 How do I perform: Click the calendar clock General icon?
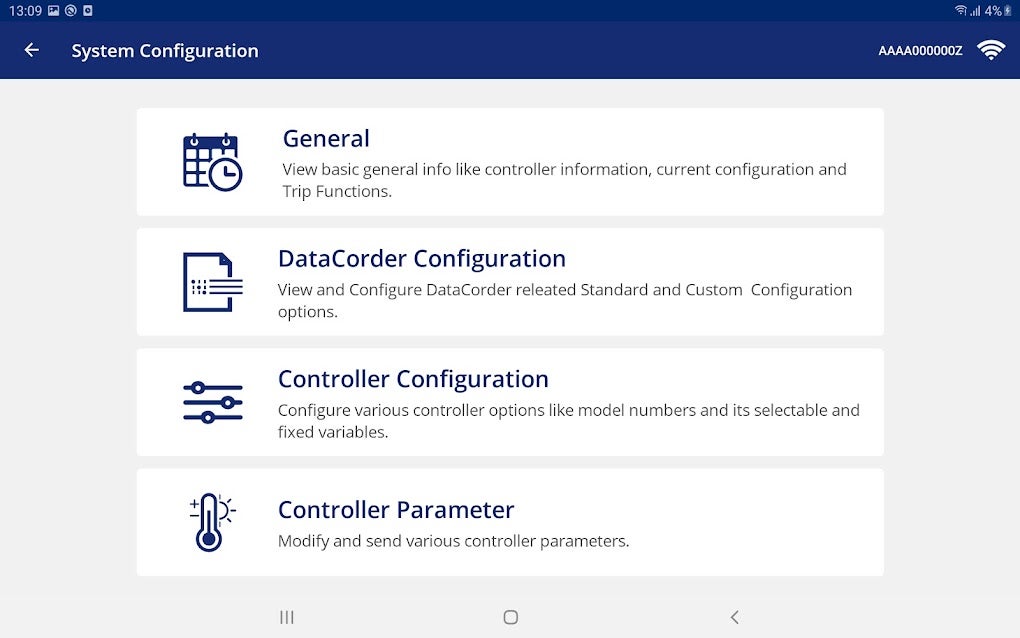[x=212, y=161]
